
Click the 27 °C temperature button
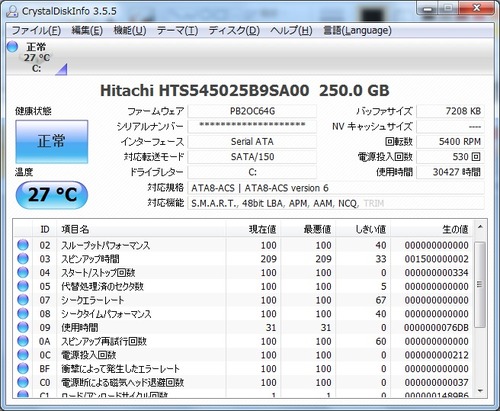pos(52,195)
